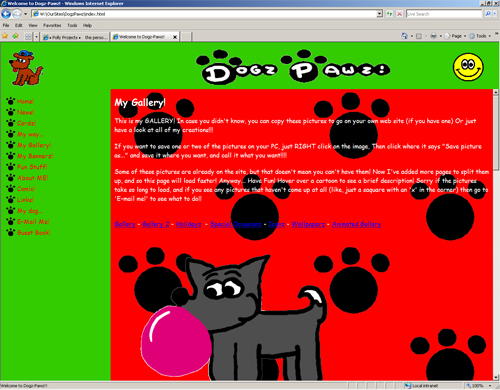The width and height of the screenshot is (500, 390).
Task: Click the Refresh icon beside address bar
Action: (x=389, y=14)
